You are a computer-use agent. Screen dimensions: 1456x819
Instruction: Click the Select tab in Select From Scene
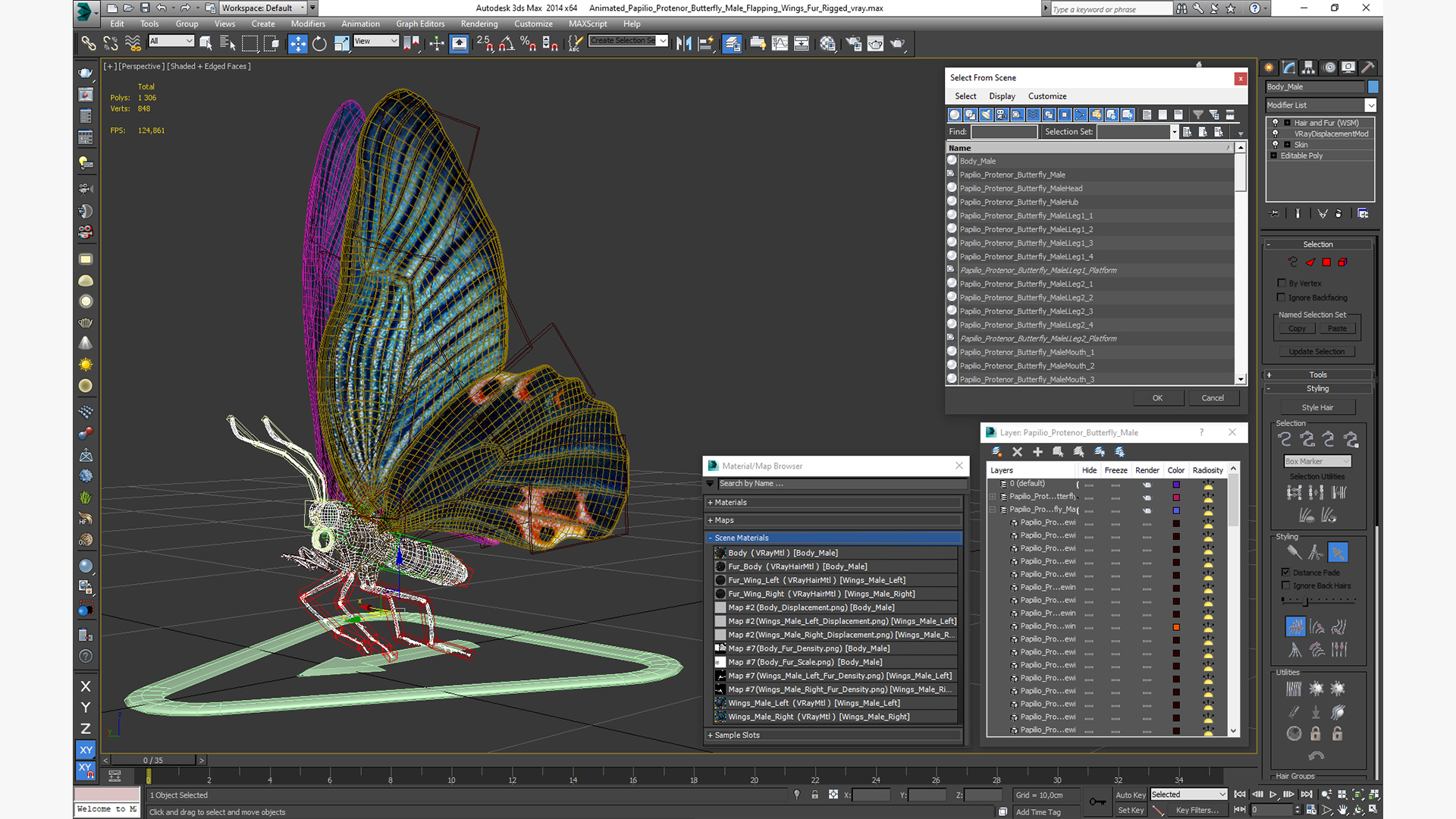click(965, 95)
